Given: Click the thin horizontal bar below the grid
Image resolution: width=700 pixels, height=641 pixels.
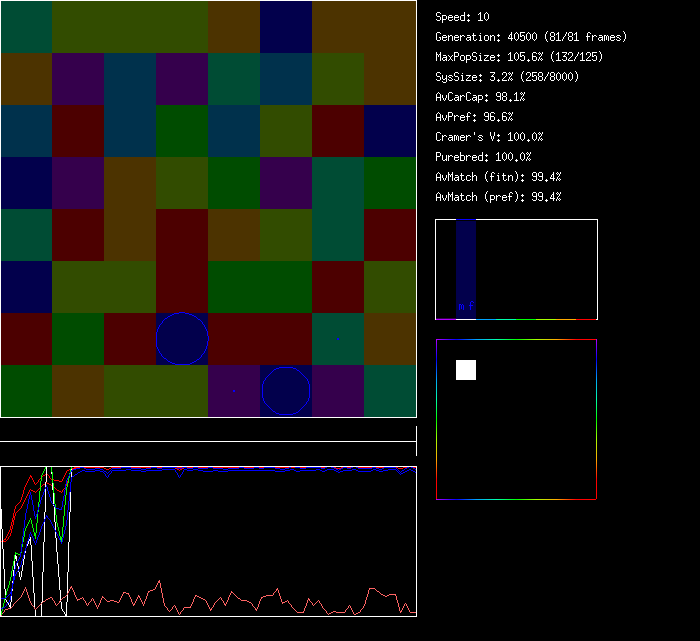Looking at the screenshot, I should [208, 441].
